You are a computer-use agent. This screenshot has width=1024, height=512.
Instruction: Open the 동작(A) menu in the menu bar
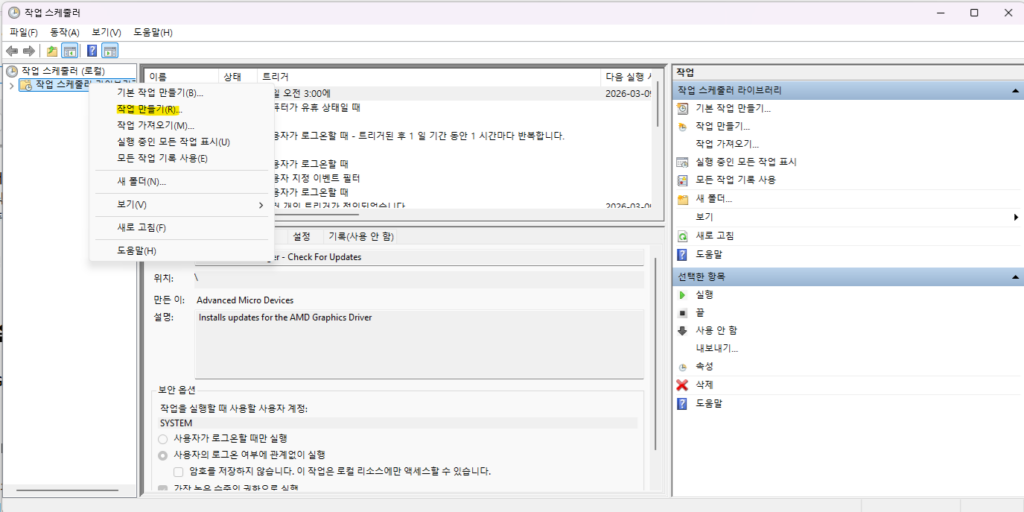pos(65,32)
